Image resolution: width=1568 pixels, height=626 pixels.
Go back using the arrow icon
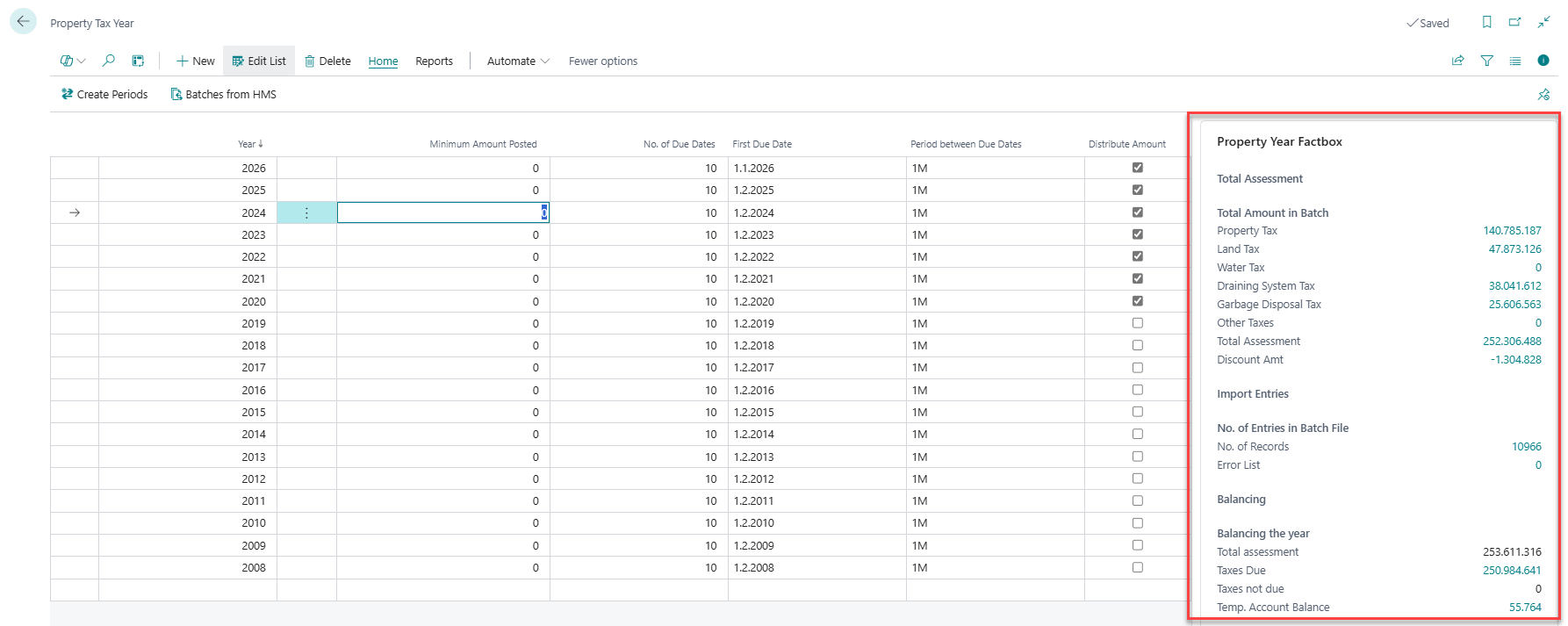(23, 22)
